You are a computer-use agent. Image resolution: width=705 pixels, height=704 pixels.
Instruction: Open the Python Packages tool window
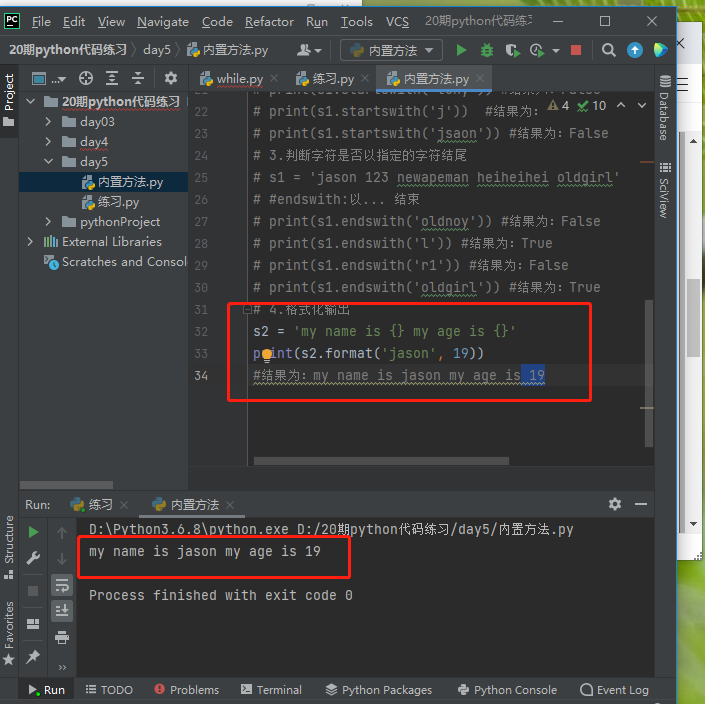[379, 690]
